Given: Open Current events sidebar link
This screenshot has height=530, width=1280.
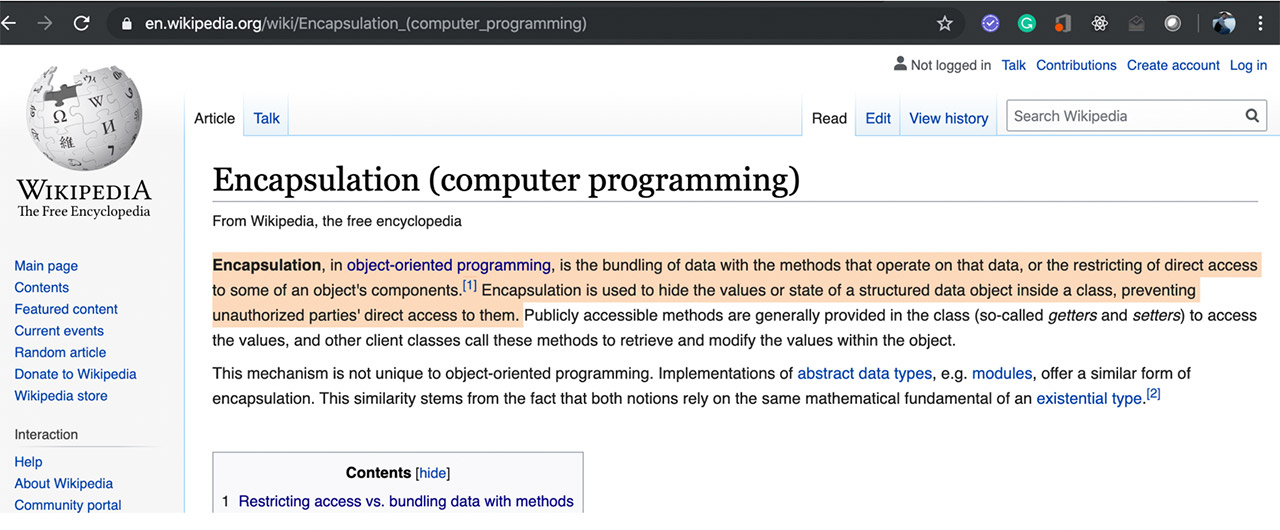Looking at the screenshot, I should (59, 331).
